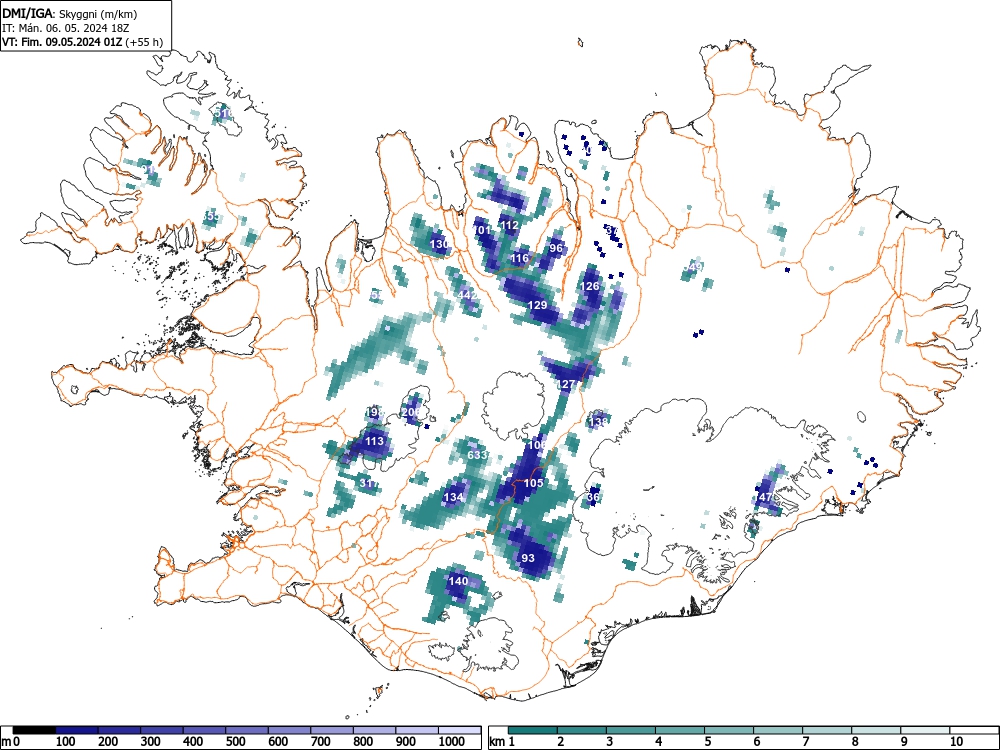Click the dark blue 100–200 m legend swatch
The width and height of the screenshot is (1000, 750).
point(77,730)
